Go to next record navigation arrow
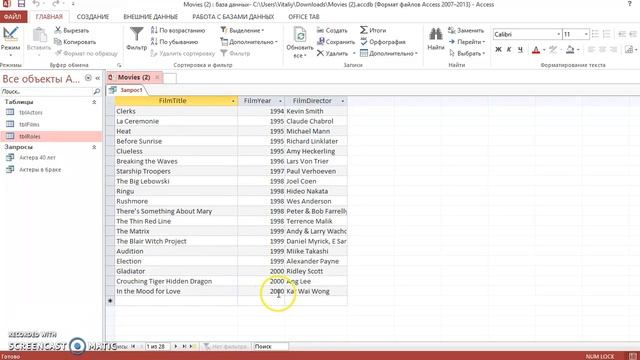The image size is (640, 360). pyautogui.click(x=176, y=346)
